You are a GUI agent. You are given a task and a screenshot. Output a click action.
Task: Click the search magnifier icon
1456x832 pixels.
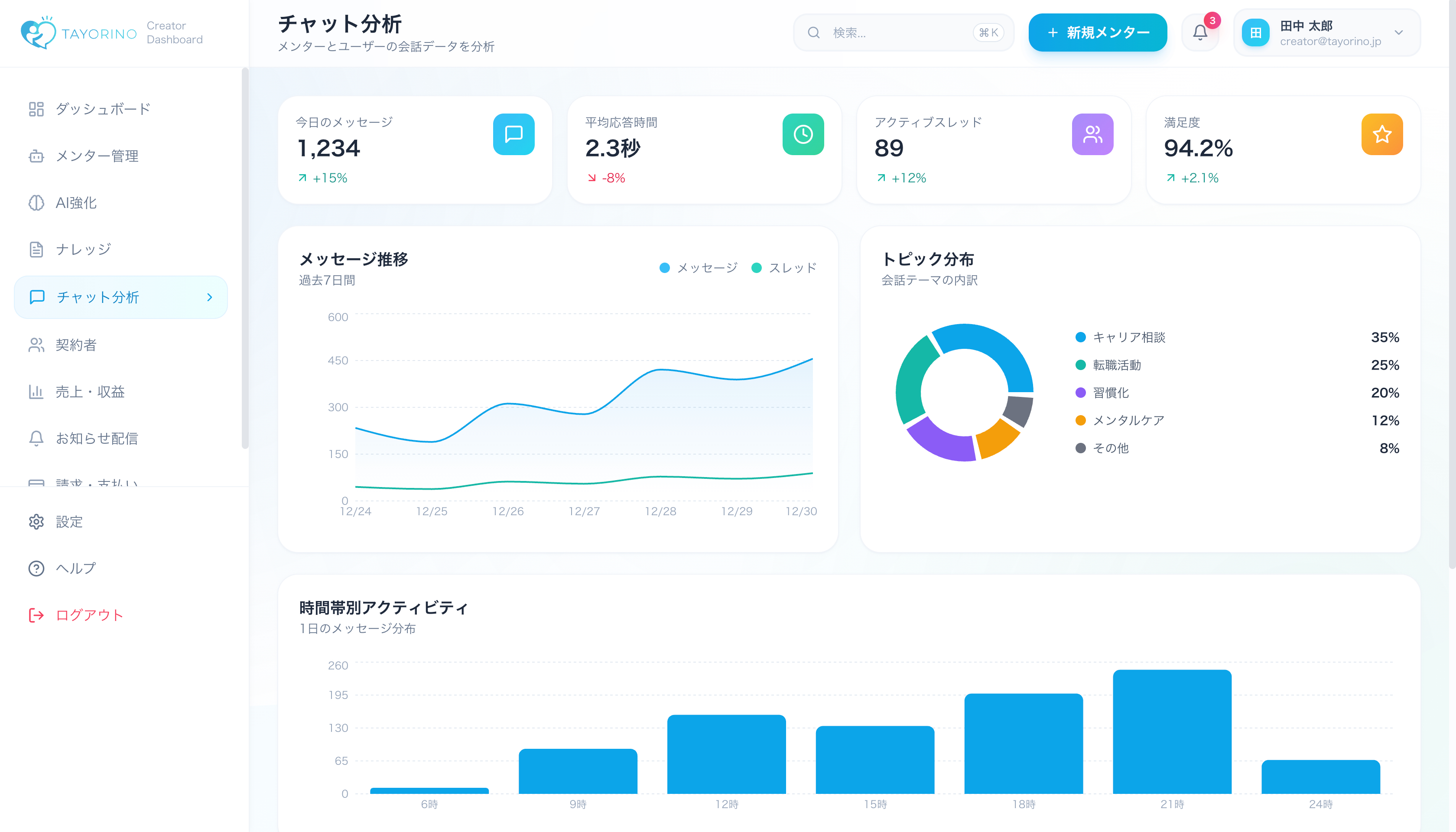point(814,32)
